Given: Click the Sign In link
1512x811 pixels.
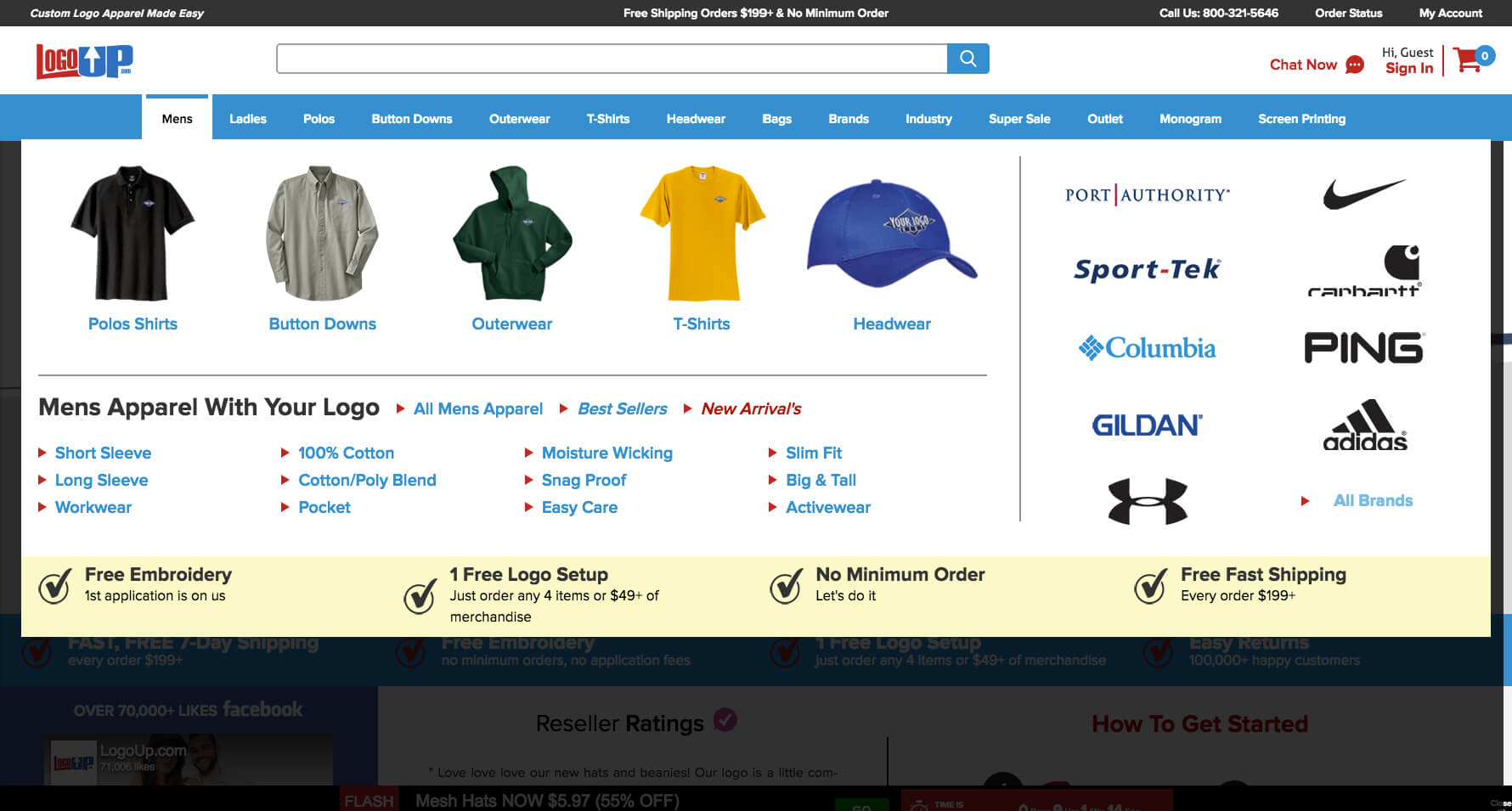Looking at the screenshot, I should tap(1408, 69).
